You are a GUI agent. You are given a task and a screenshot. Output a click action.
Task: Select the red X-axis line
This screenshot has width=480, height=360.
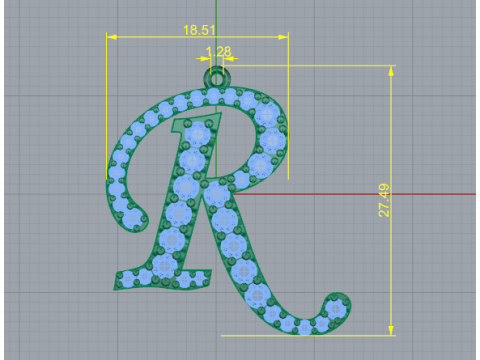click(x=354, y=194)
